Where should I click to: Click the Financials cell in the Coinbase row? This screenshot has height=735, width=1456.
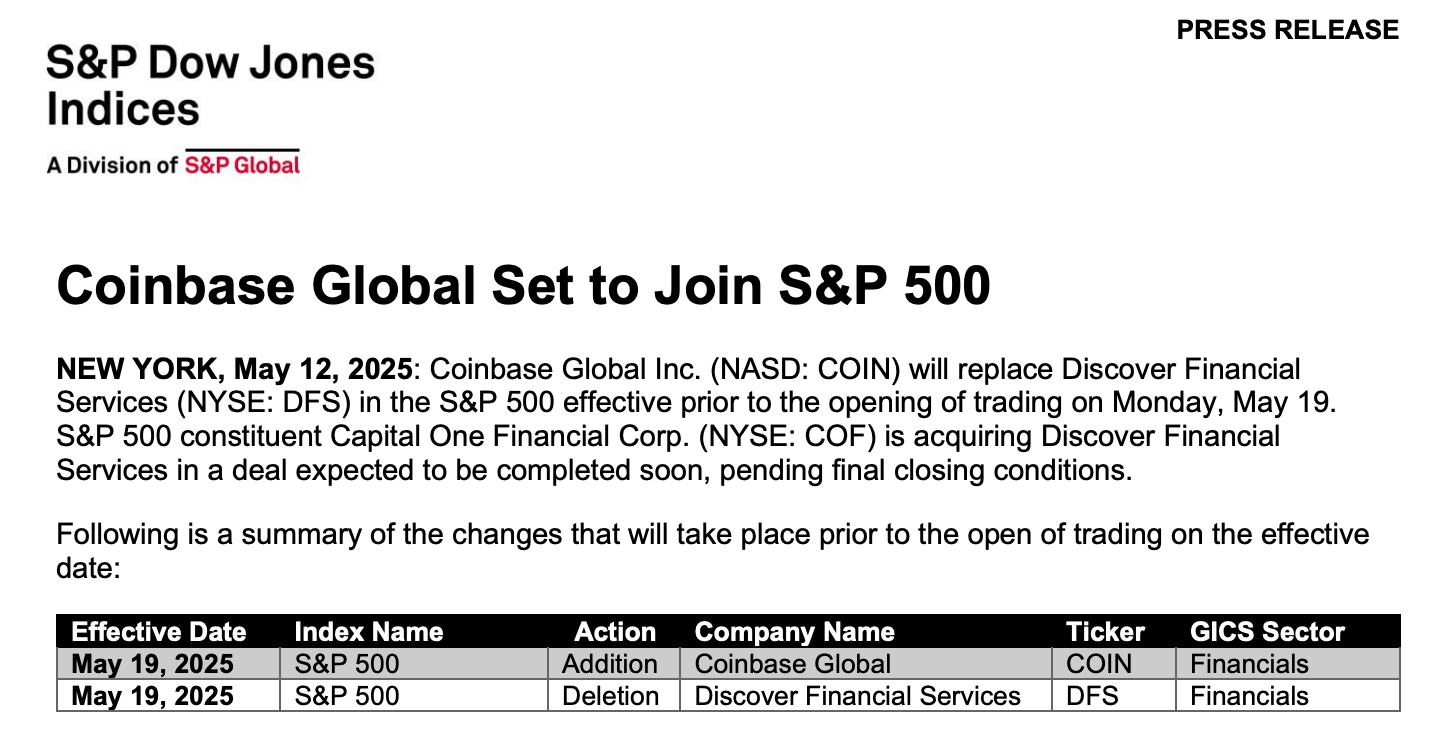click(1249, 664)
